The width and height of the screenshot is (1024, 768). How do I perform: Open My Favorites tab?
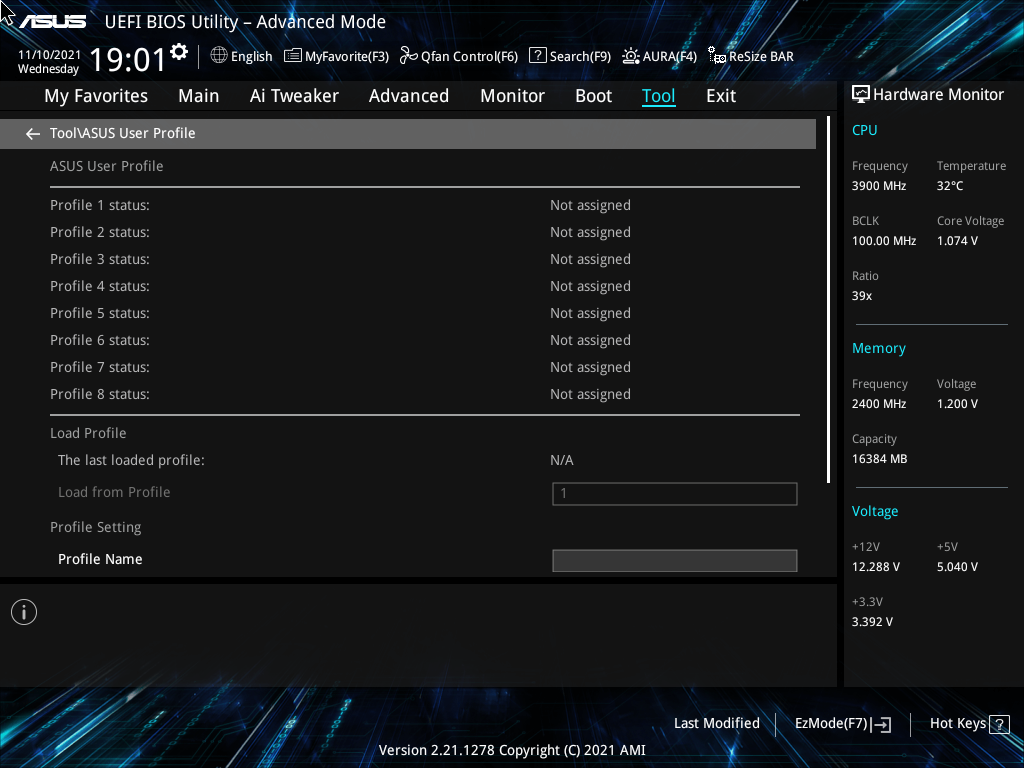pos(96,96)
